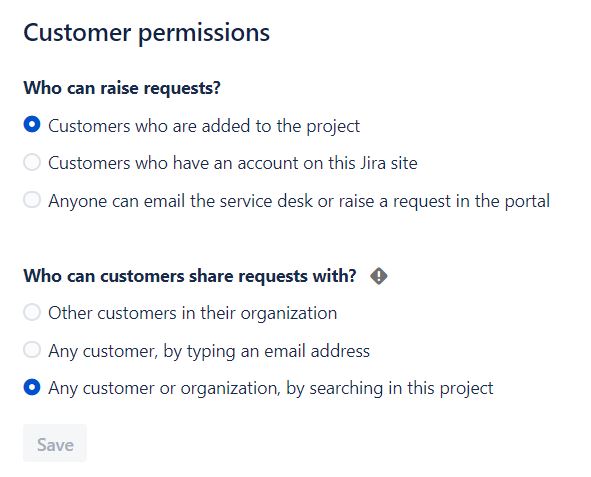Click label text 'Customers who have an account on this Jira site'
The height and width of the screenshot is (477, 591).
click(233, 164)
